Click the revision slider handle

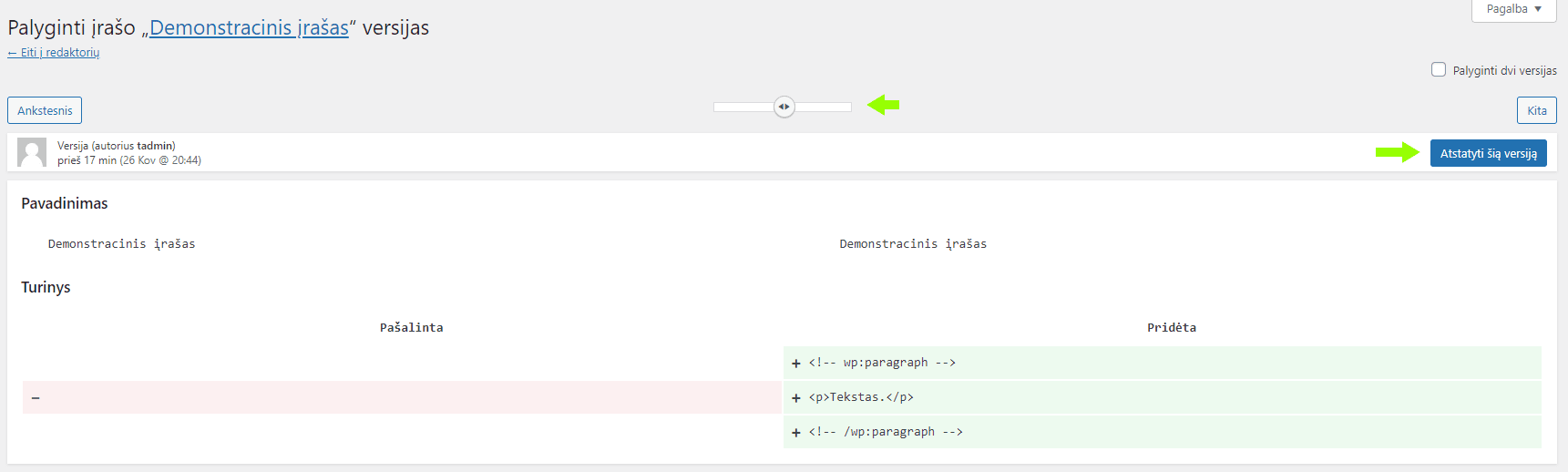pos(784,107)
